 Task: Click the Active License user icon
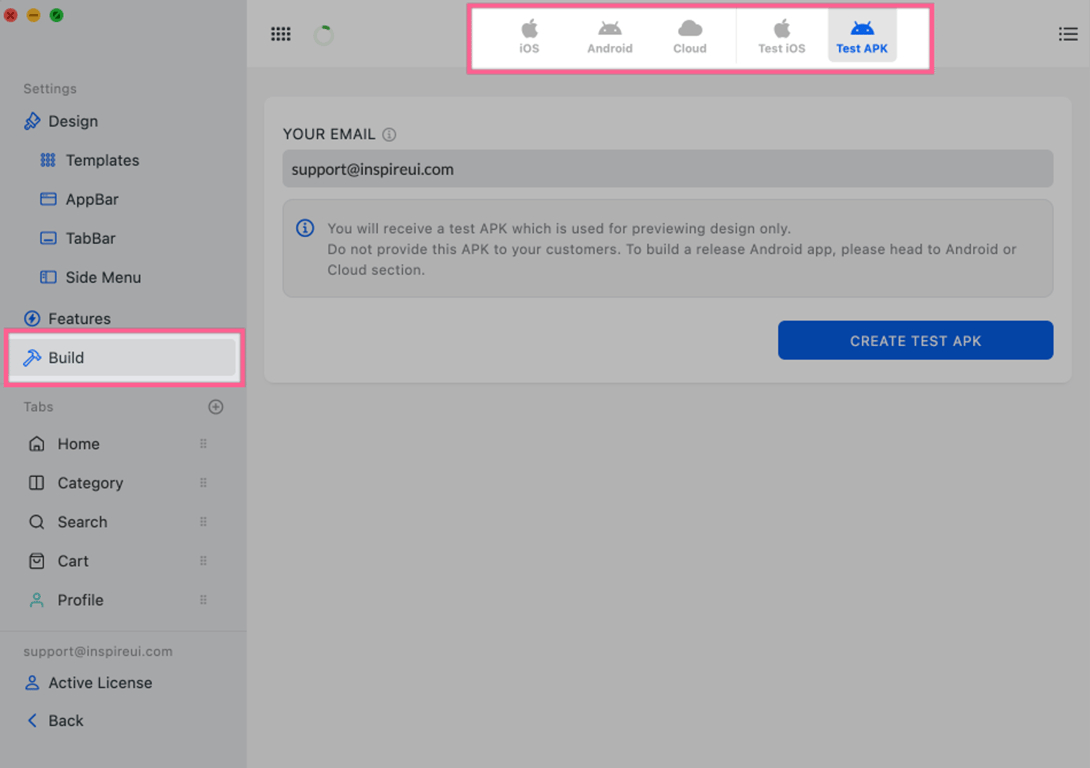coord(32,683)
